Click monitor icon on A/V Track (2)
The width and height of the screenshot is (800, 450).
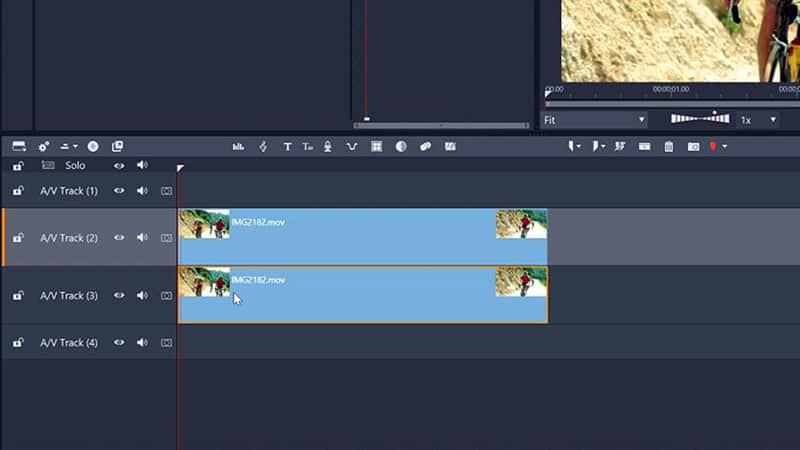click(x=167, y=238)
